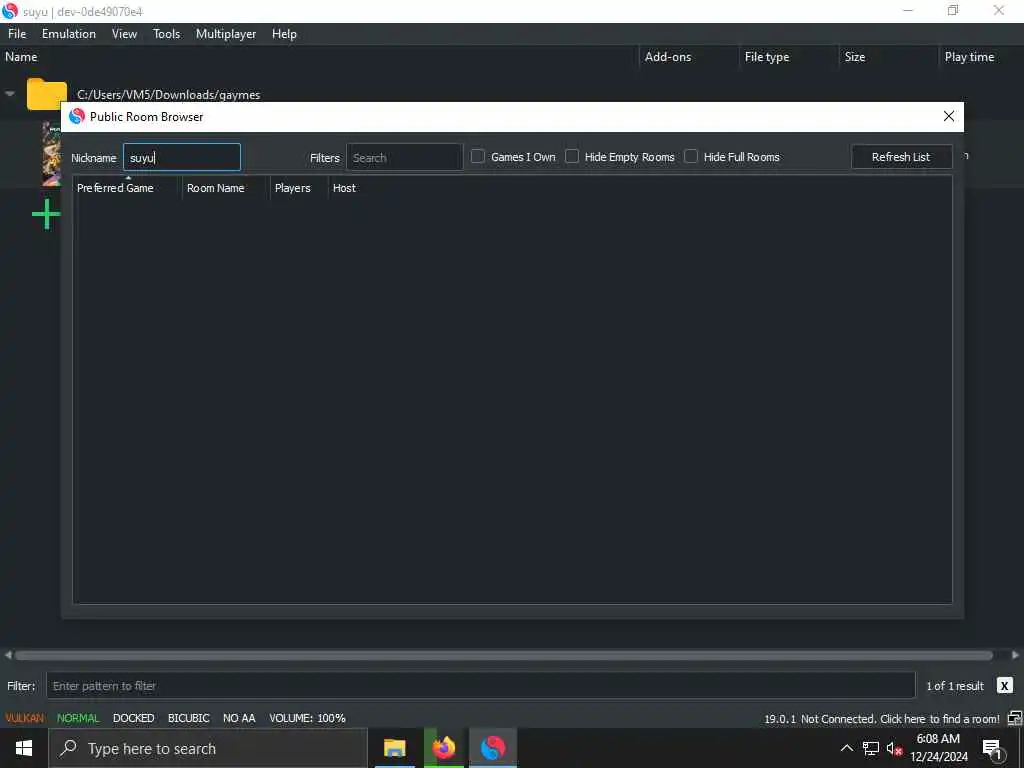Click the suyu logo in the title bar
The height and width of the screenshot is (768, 1024).
click(10, 11)
